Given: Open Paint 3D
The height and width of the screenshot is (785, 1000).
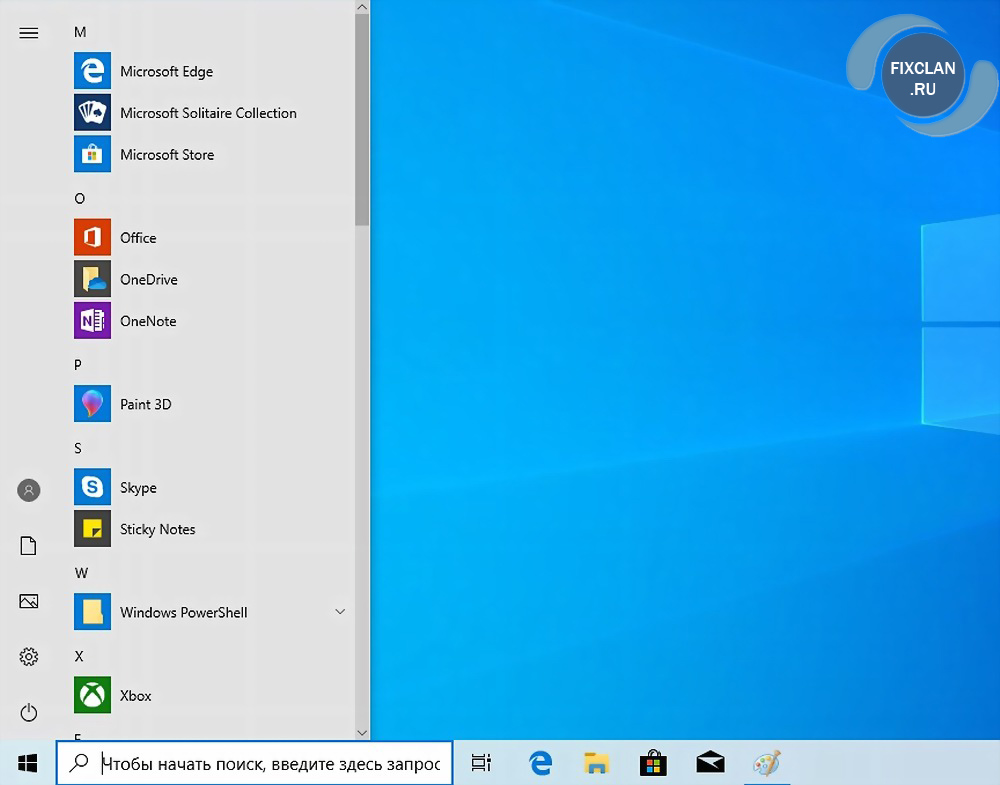Looking at the screenshot, I should (x=145, y=404).
